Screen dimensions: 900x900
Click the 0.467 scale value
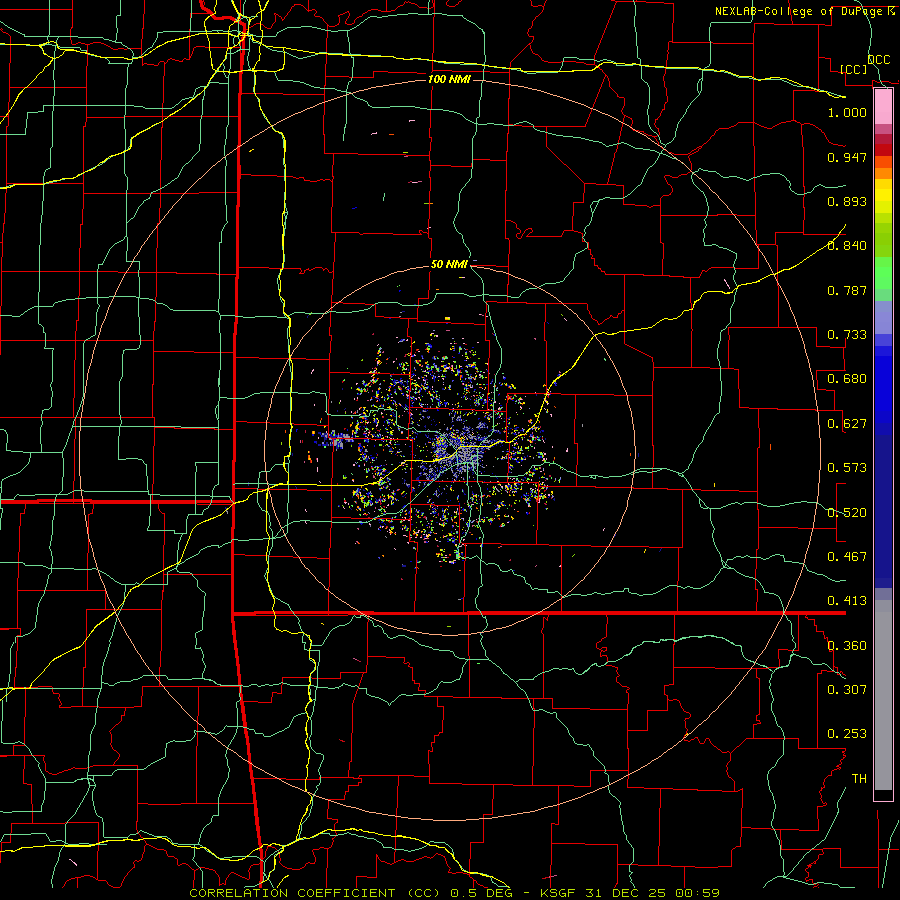tap(847, 557)
